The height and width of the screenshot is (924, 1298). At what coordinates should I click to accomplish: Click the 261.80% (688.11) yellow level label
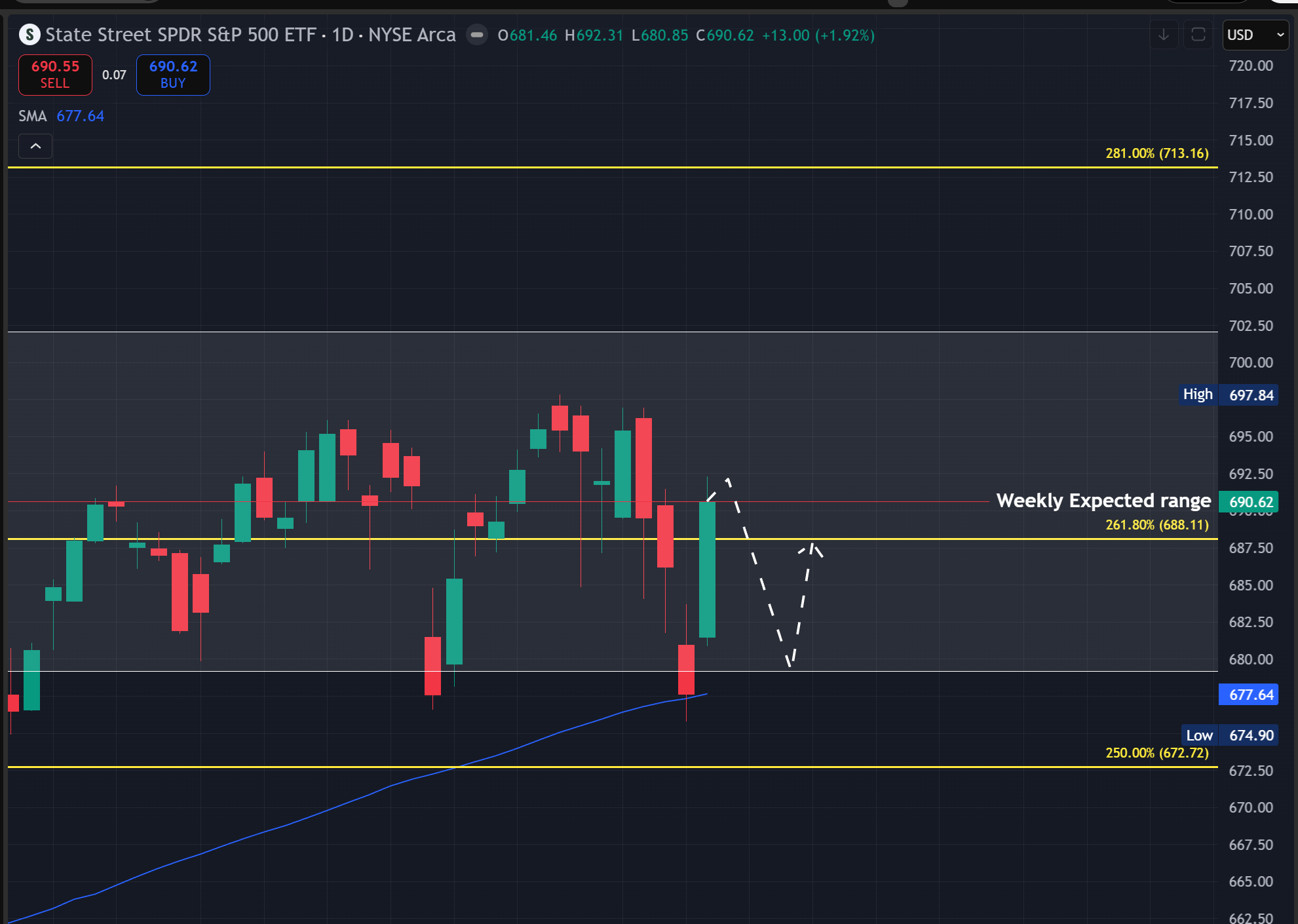point(1156,525)
